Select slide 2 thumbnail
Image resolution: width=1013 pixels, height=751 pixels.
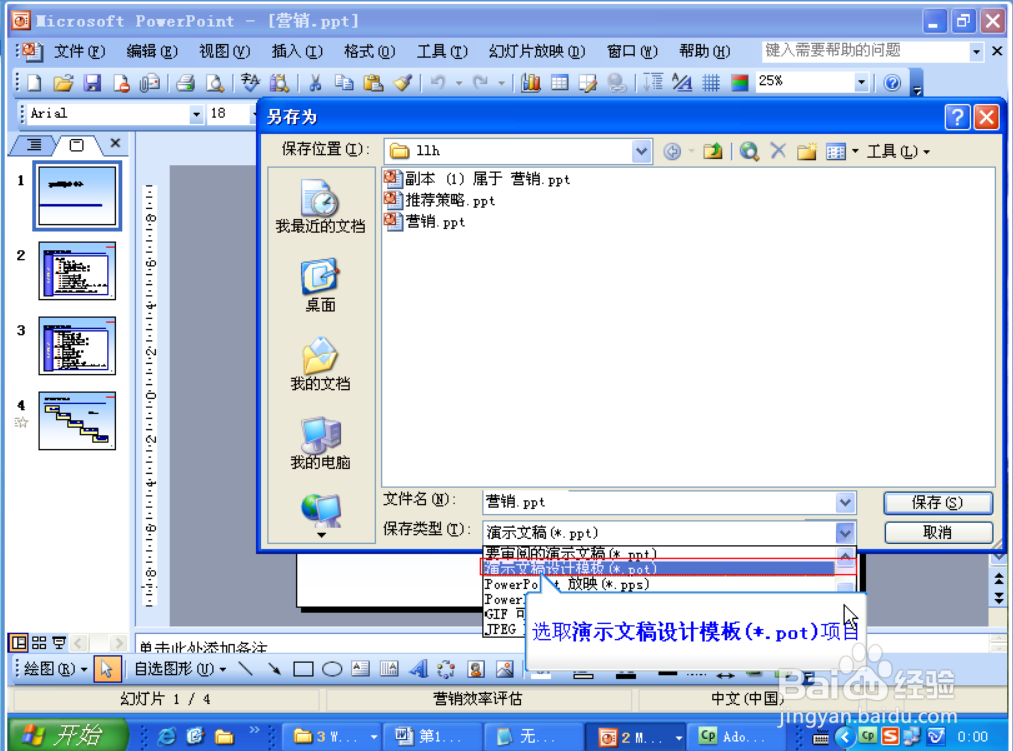(x=77, y=271)
